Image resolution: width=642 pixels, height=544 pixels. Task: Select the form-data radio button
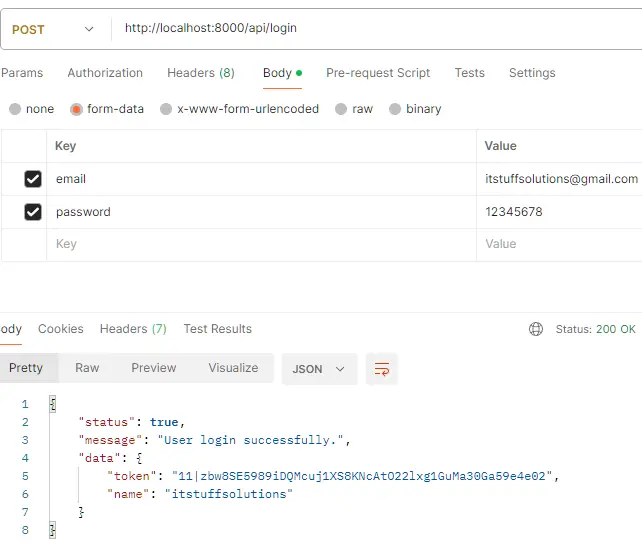pyautogui.click(x=76, y=109)
